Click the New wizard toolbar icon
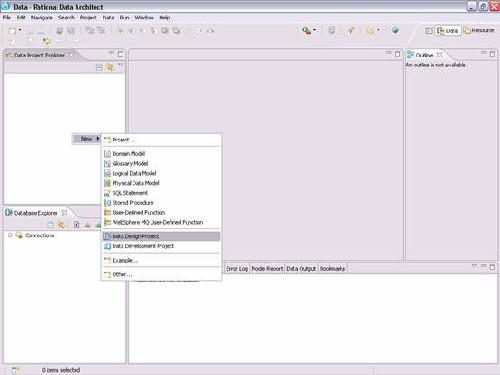The image size is (500, 375). 12,31
